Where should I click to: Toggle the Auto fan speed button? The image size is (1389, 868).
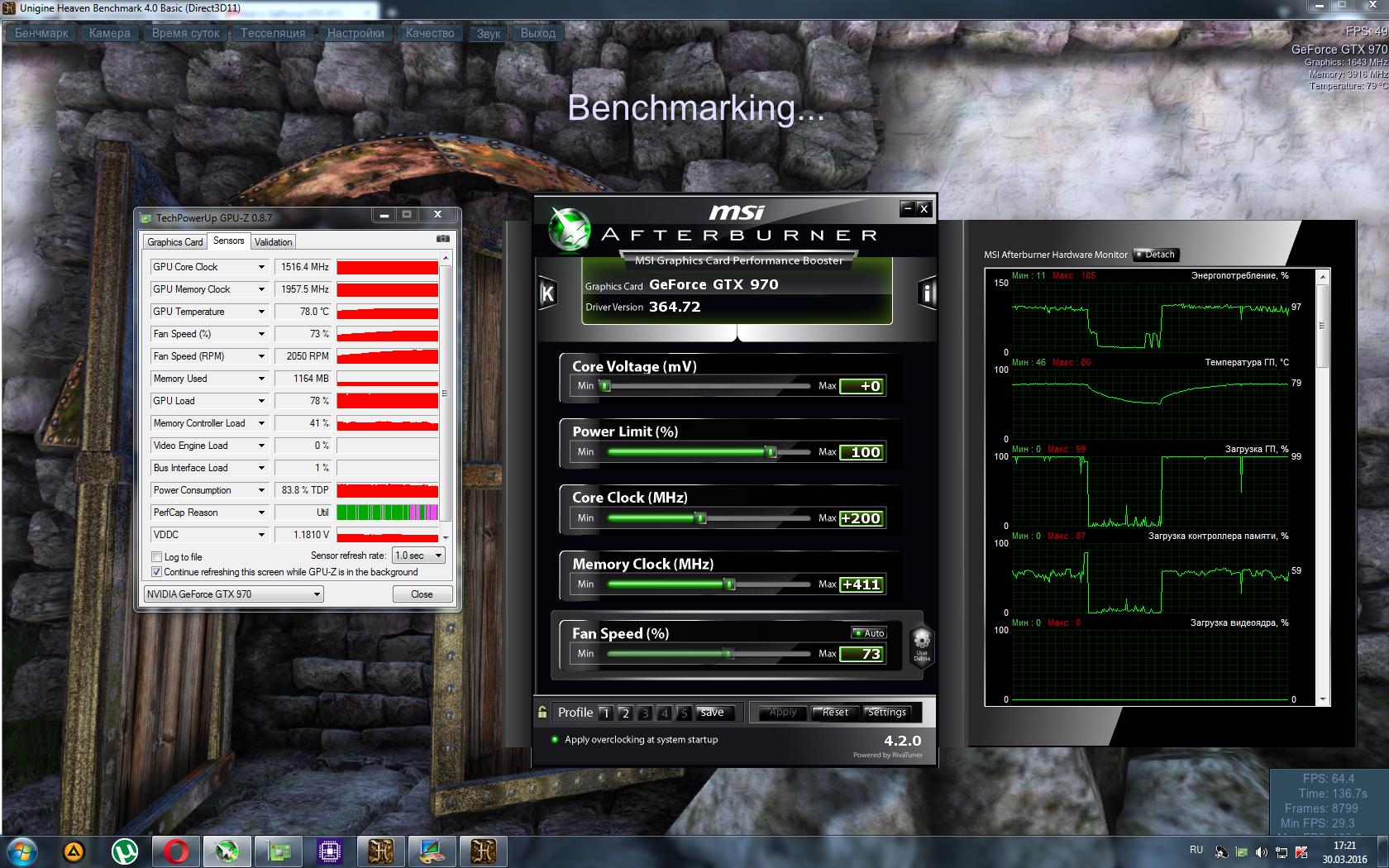click(869, 633)
